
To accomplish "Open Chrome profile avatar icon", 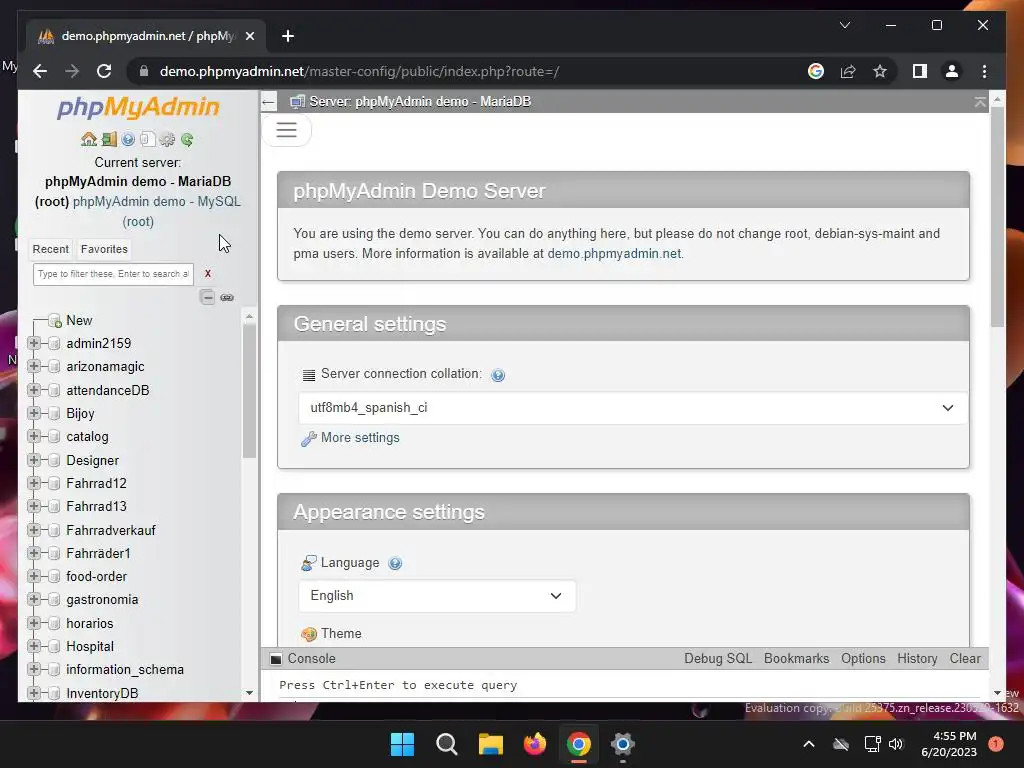I will click(x=952, y=71).
